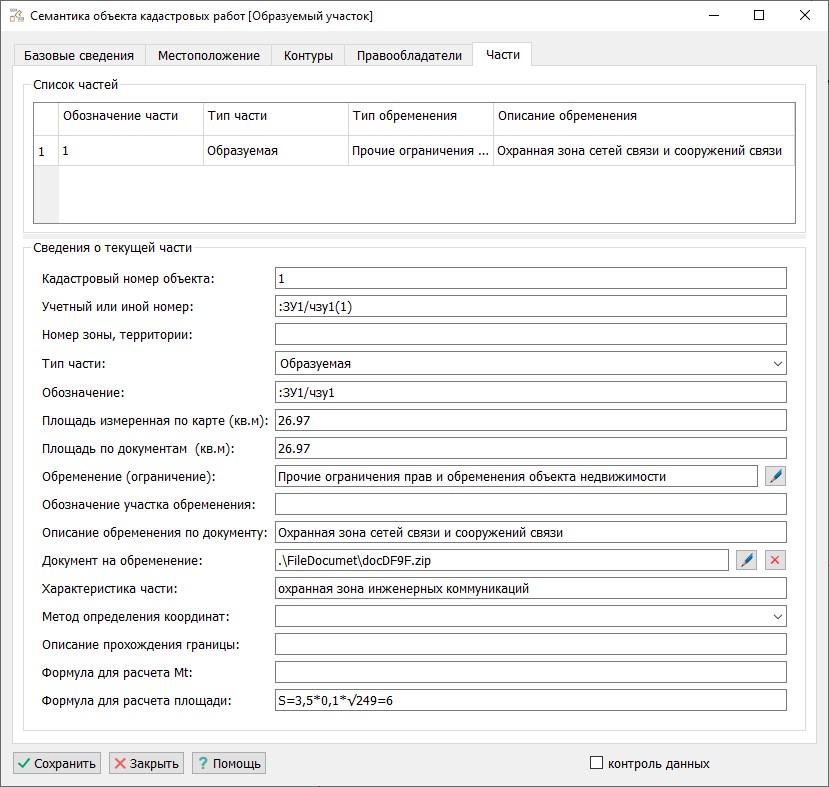Click the Номер зоны, территории input field
This screenshot has height=787, width=829.
coord(530,334)
